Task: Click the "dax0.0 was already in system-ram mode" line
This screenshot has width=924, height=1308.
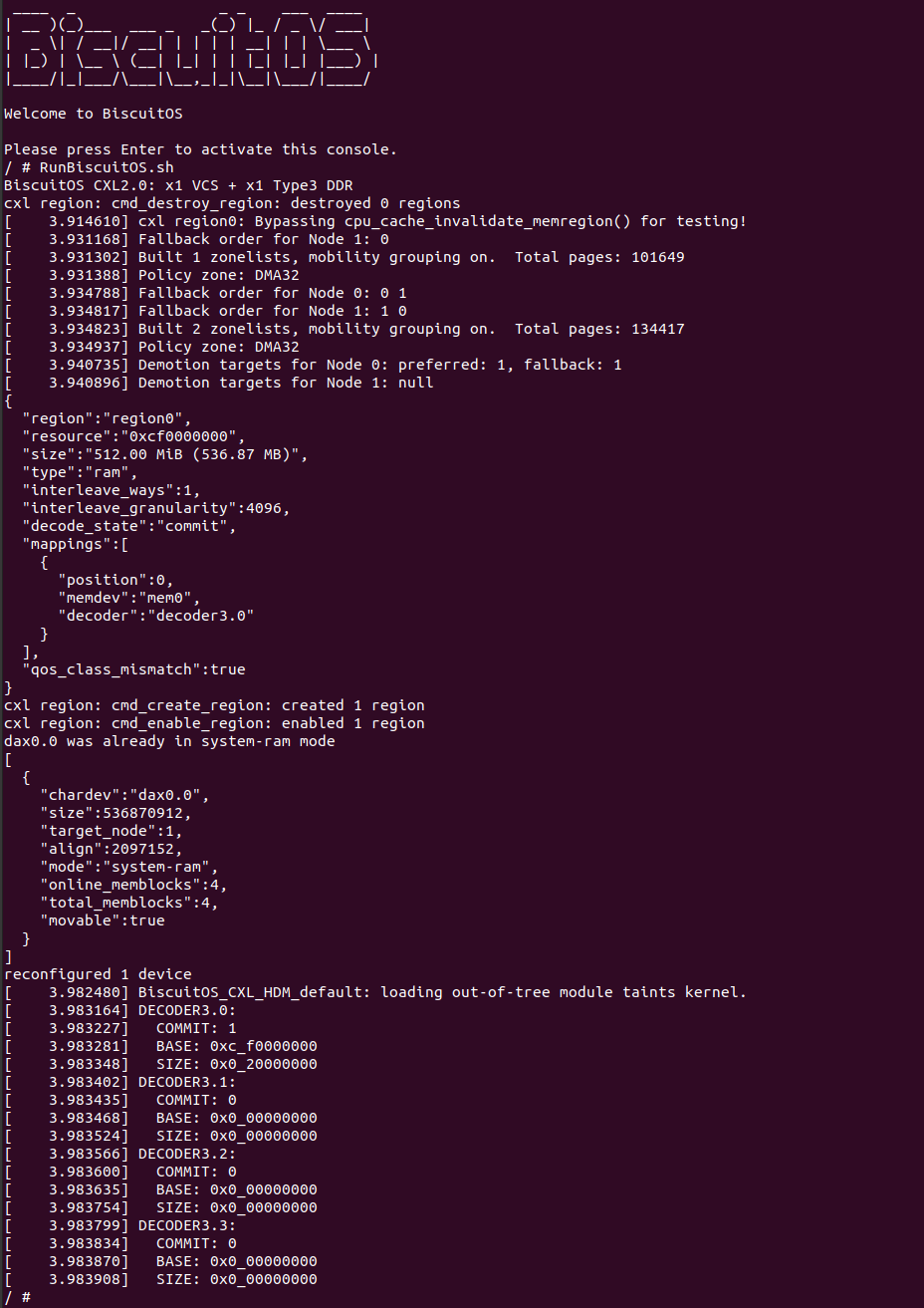Action: click(x=169, y=741)
